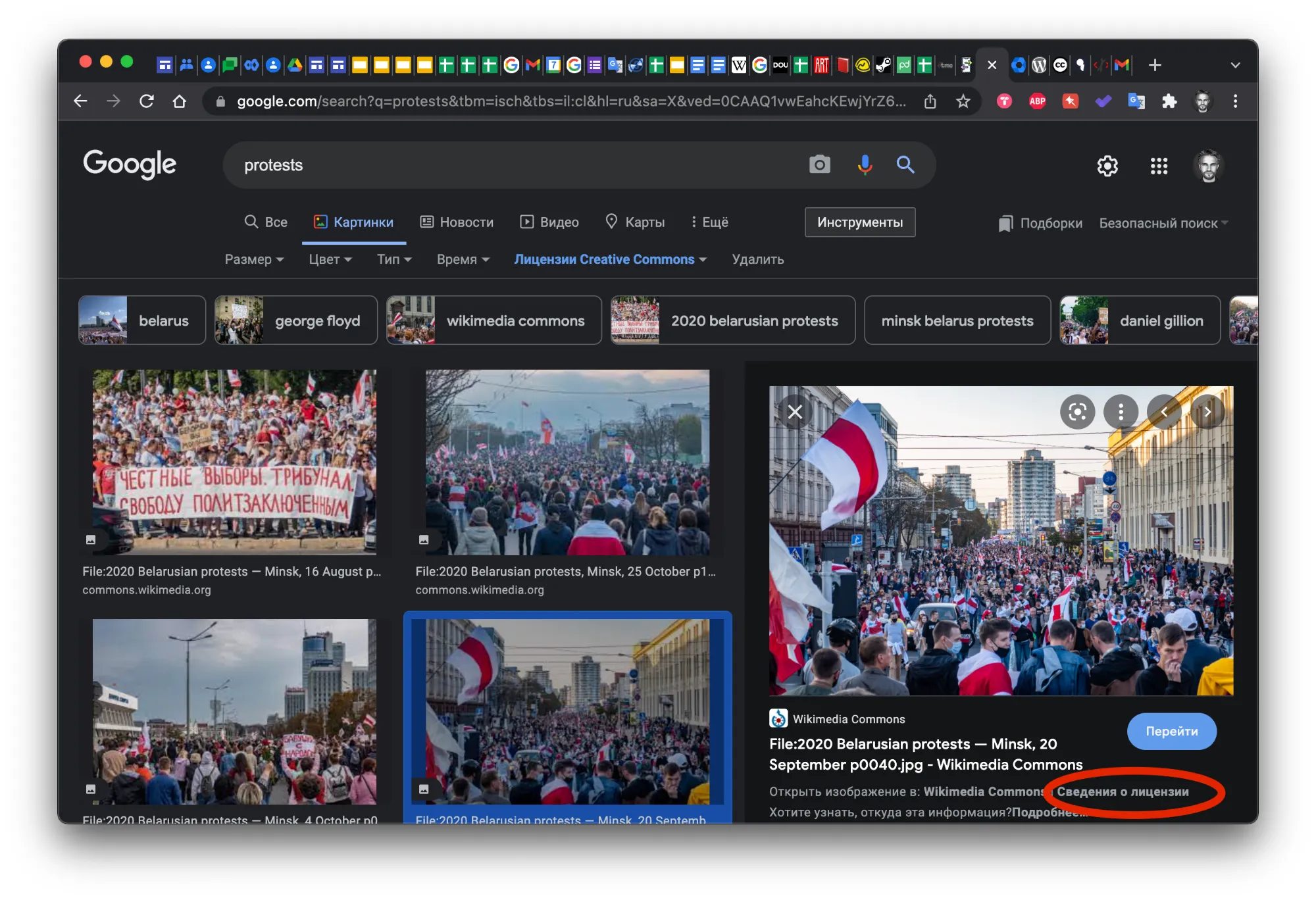Open the AdBlock Plus extension
Viewport: 1316px width, 900px height.
1038,101
